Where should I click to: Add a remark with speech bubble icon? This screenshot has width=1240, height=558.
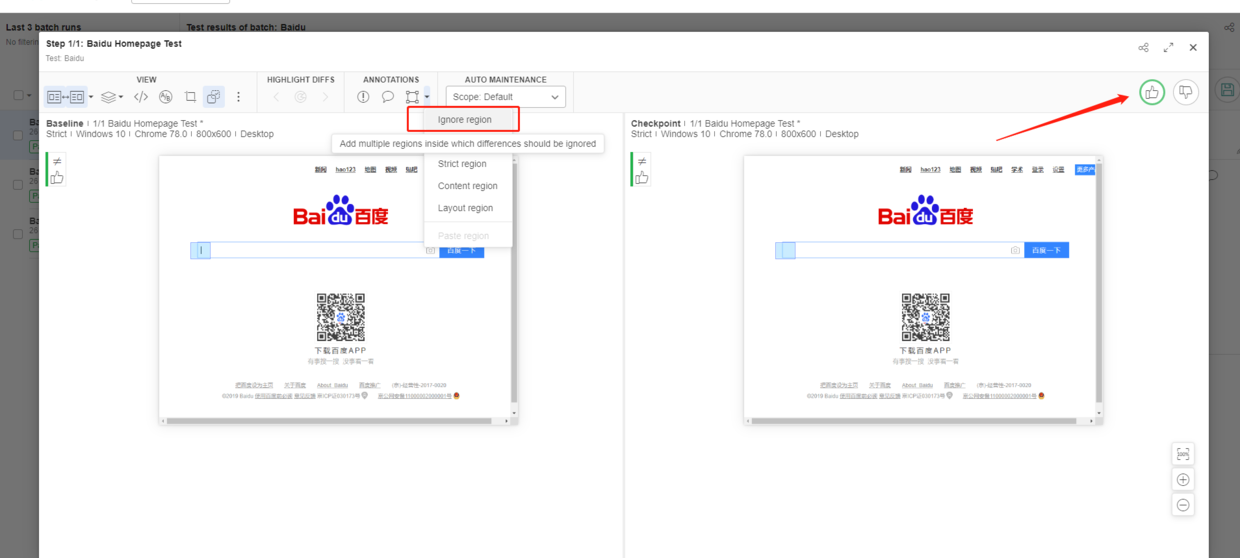coord(388,97)
